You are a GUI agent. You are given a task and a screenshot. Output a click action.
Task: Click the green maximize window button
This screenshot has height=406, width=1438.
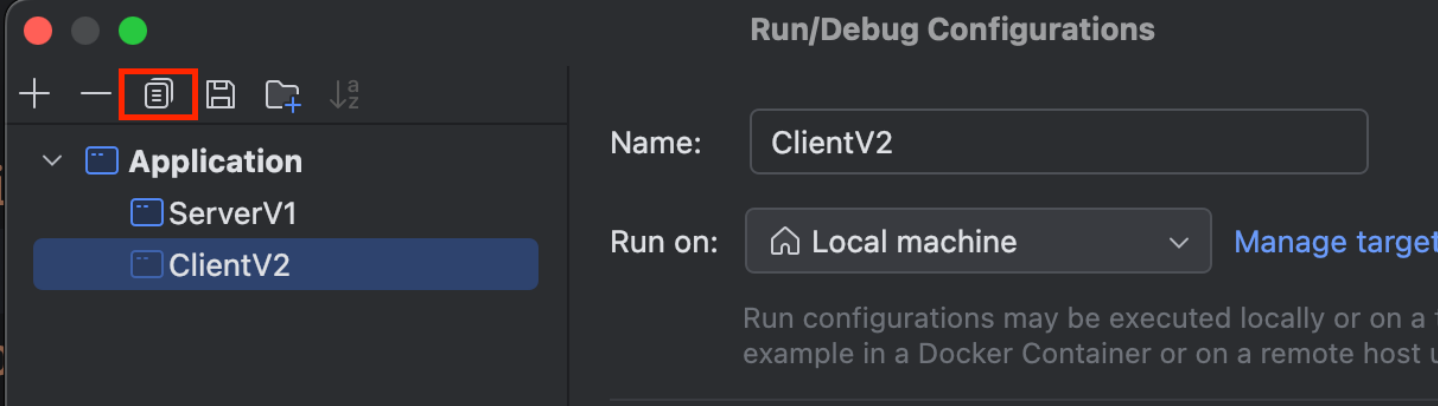(x=133, y=31)
